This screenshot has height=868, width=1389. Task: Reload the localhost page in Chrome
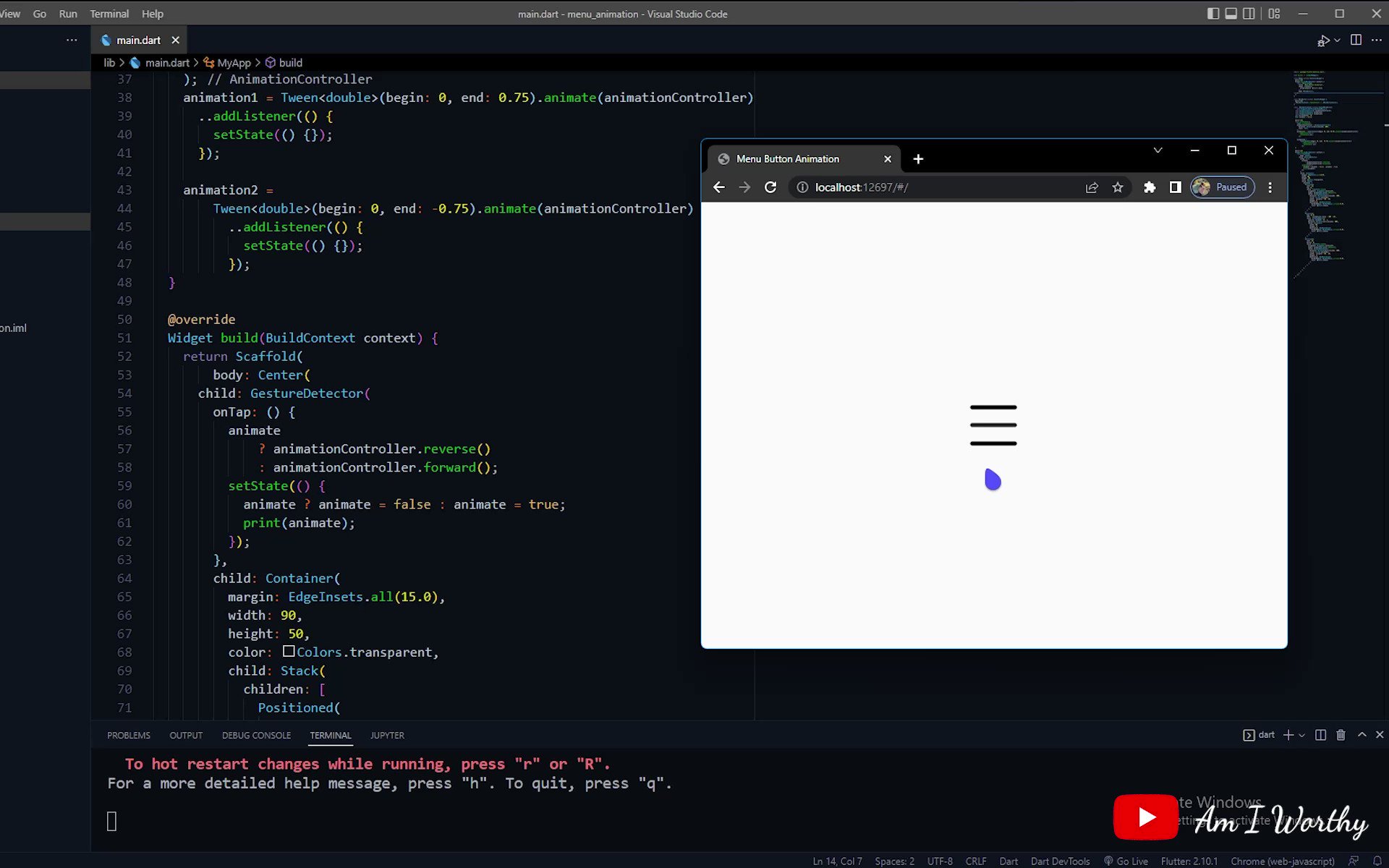click(x=770, y=187)
